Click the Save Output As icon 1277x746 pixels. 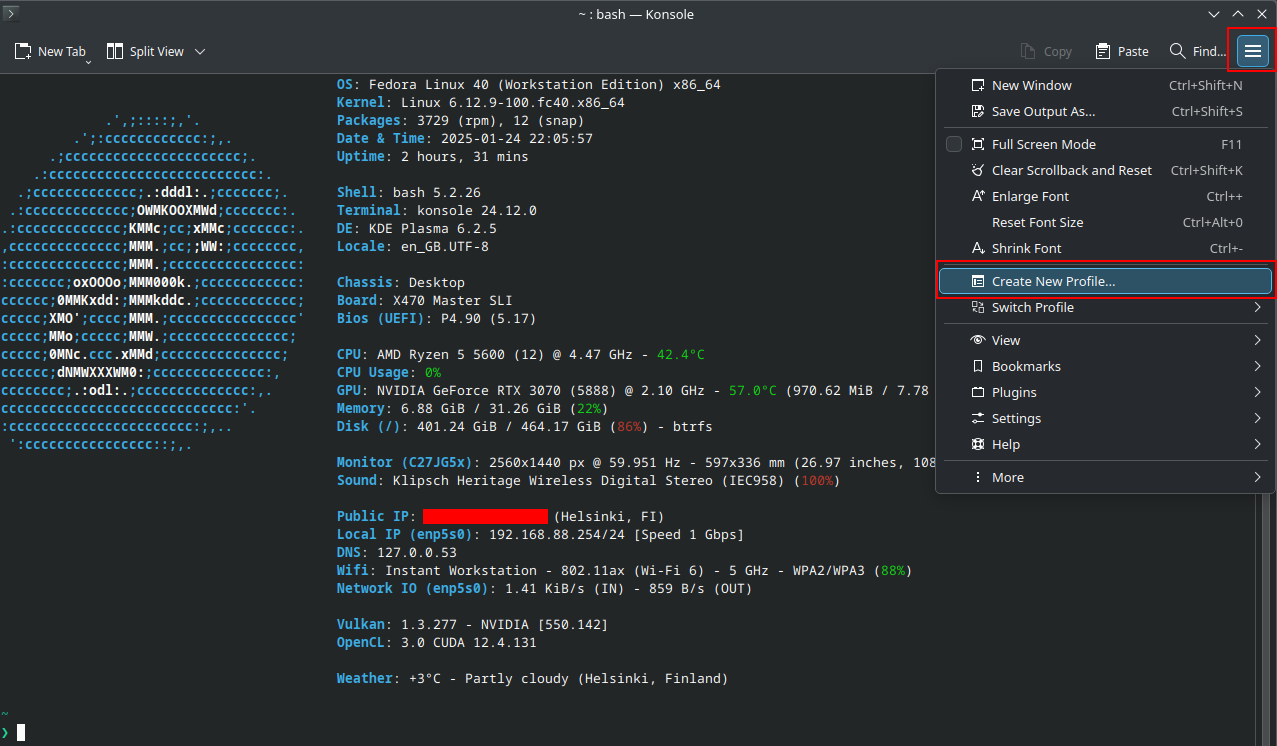point(978,111)
